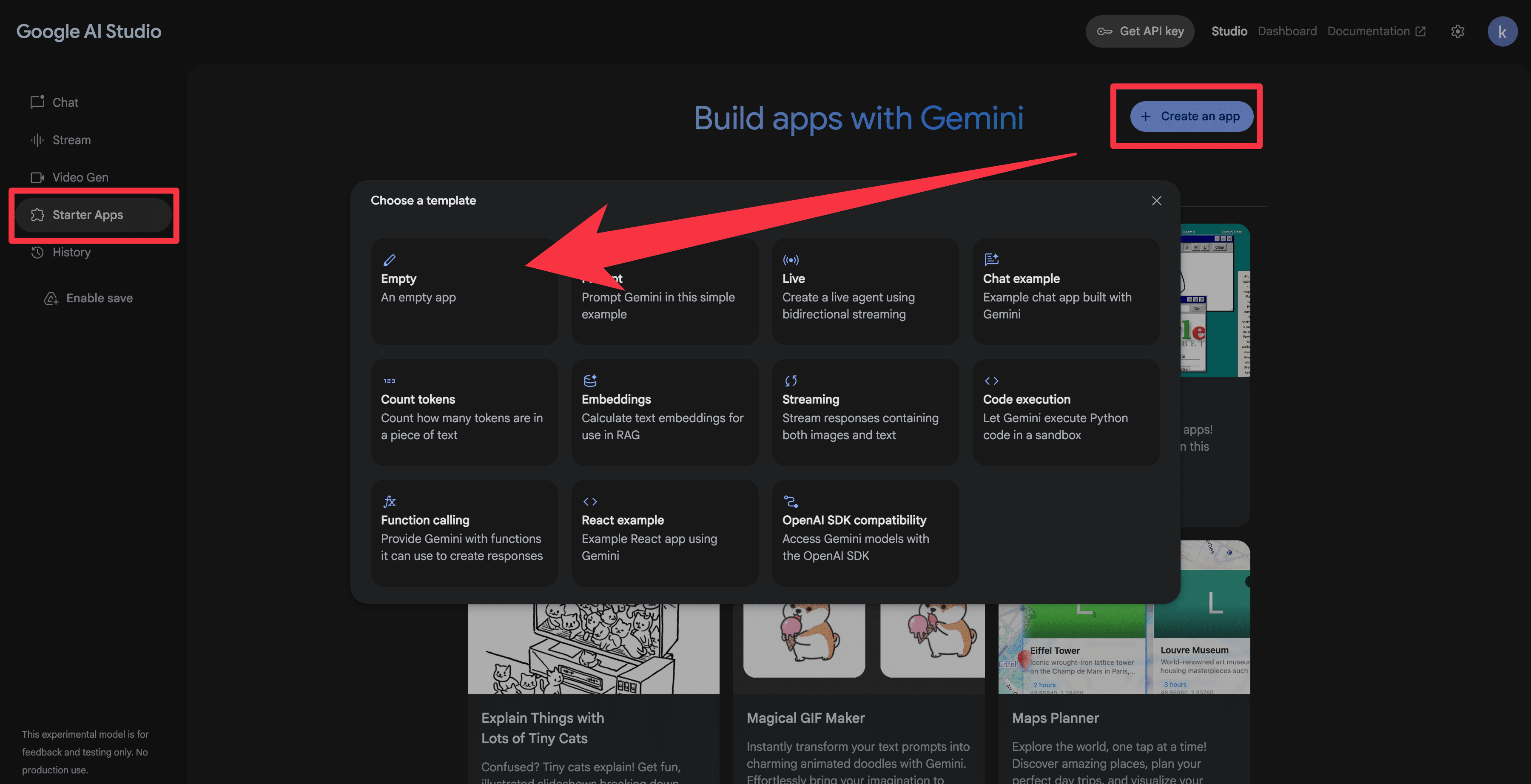The image size is (1531, 784).
Task: Open the user avatar 'k' menu
Action: coord(1501,31)
